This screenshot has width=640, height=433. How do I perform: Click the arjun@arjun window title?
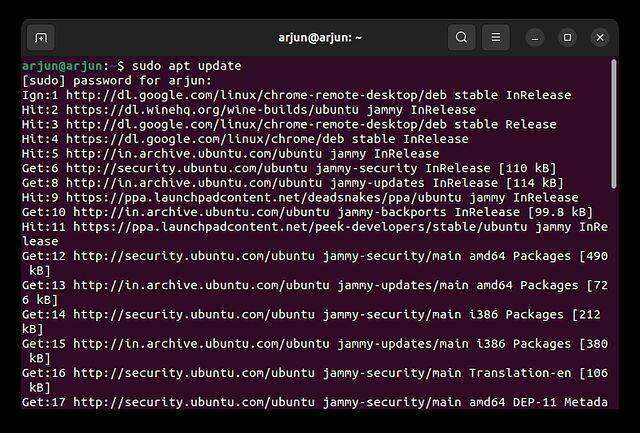(320, 38)
